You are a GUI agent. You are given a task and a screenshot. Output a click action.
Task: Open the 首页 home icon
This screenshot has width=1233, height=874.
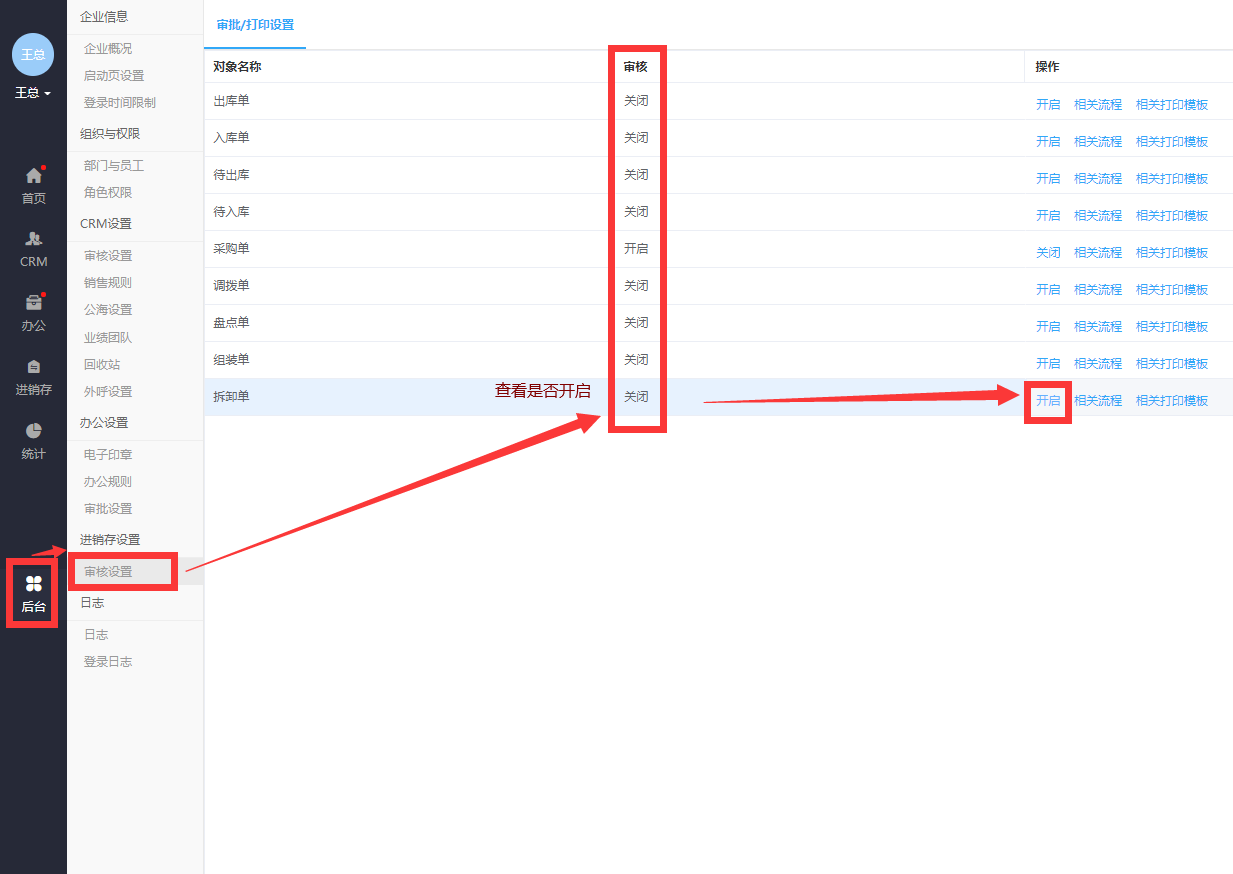[34, 176]
